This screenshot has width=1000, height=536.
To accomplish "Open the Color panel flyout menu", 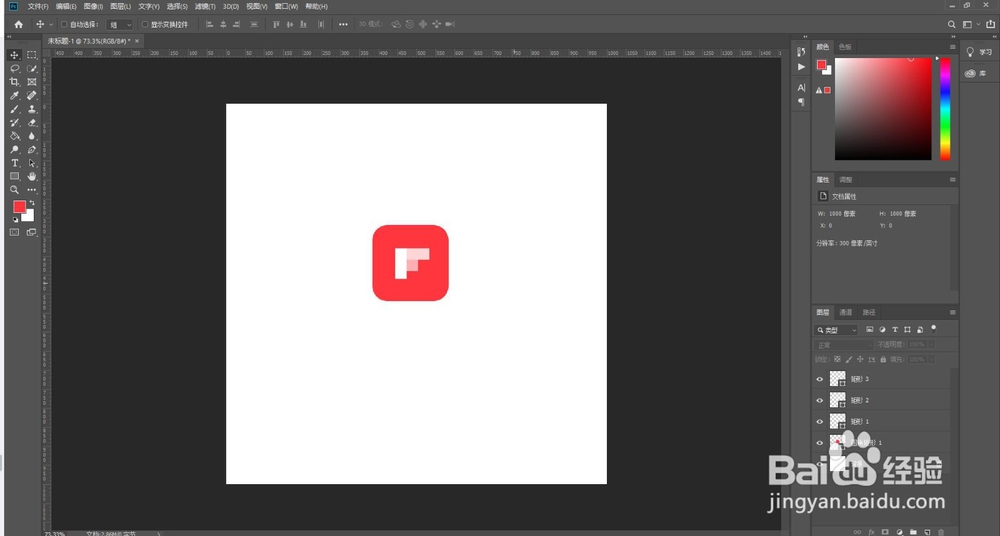I will tap(953, 47).
